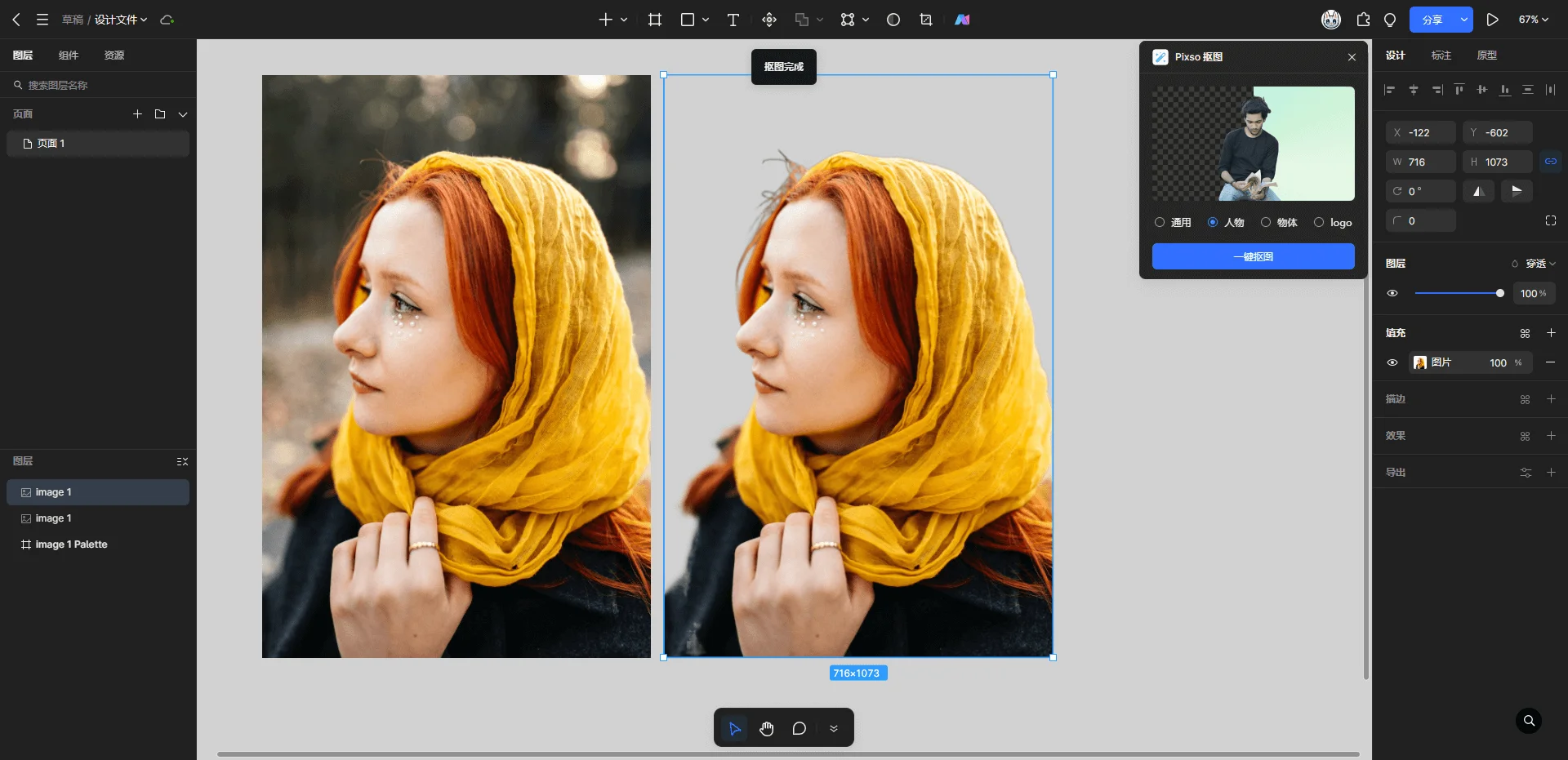Select the hand pan tool

(x=766, y=728)
